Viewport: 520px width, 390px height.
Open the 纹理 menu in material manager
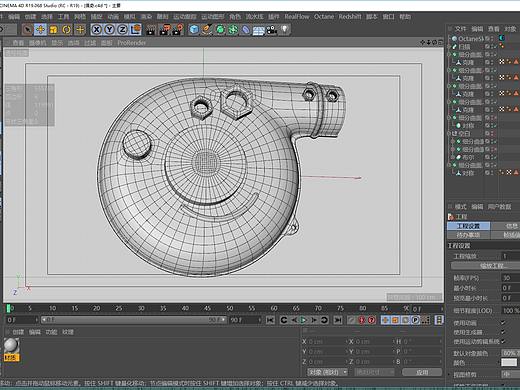point(68,332)
